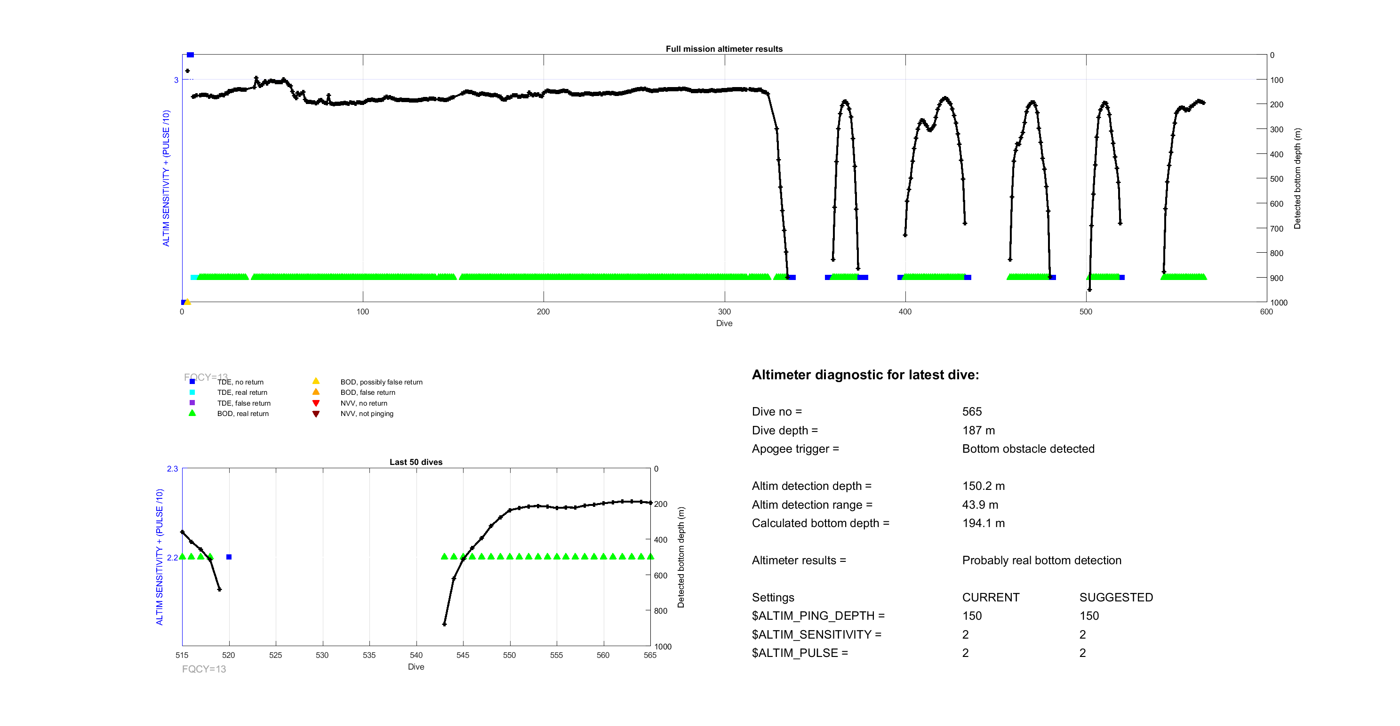
Task: Click the 'Altimeter results =' label
Action: (799, 560)
